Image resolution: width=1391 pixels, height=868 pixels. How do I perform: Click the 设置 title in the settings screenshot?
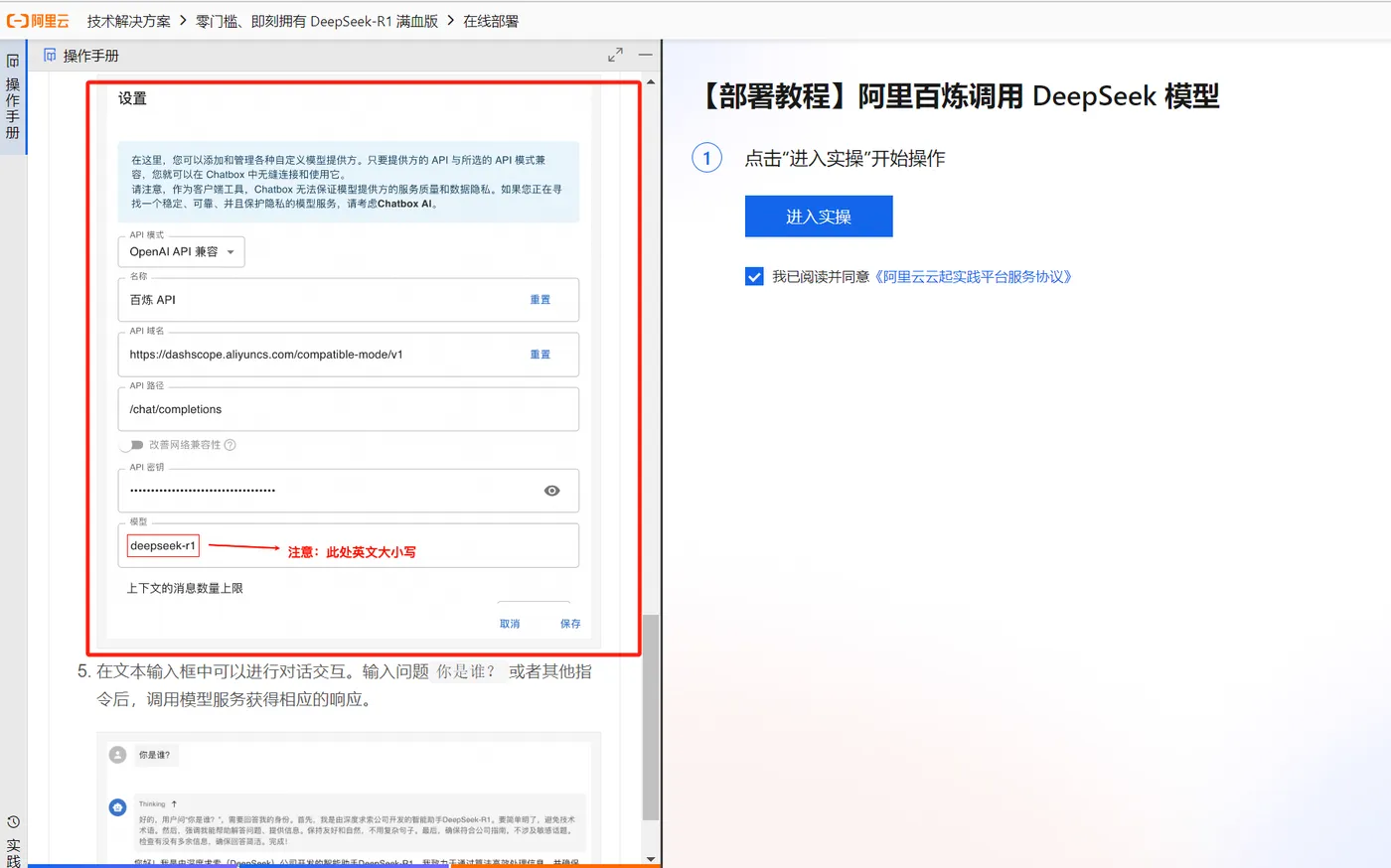pos(132,98)
